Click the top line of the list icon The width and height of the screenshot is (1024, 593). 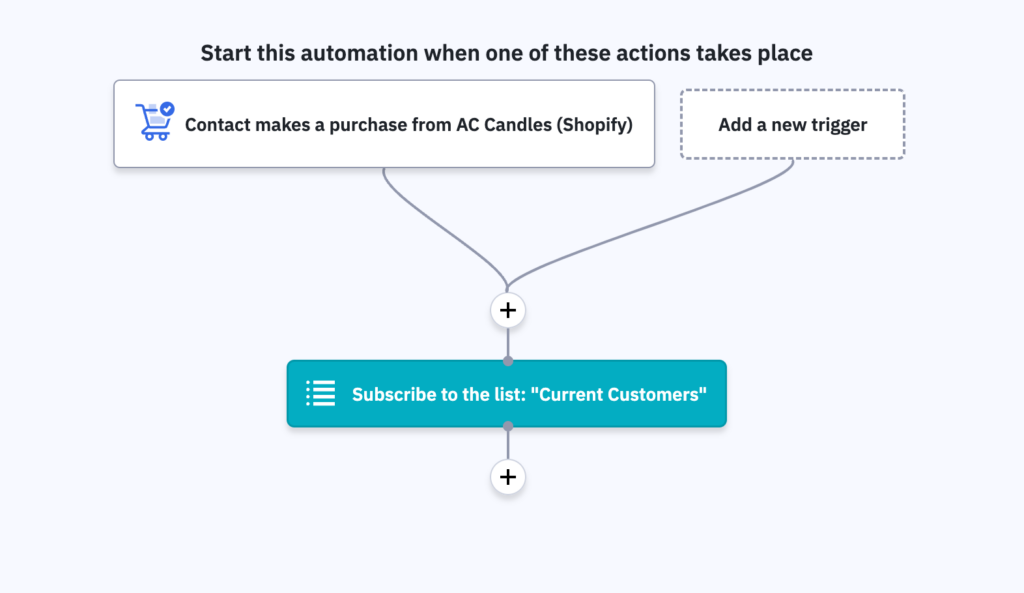pyautogui.click(x=322, y=384)
